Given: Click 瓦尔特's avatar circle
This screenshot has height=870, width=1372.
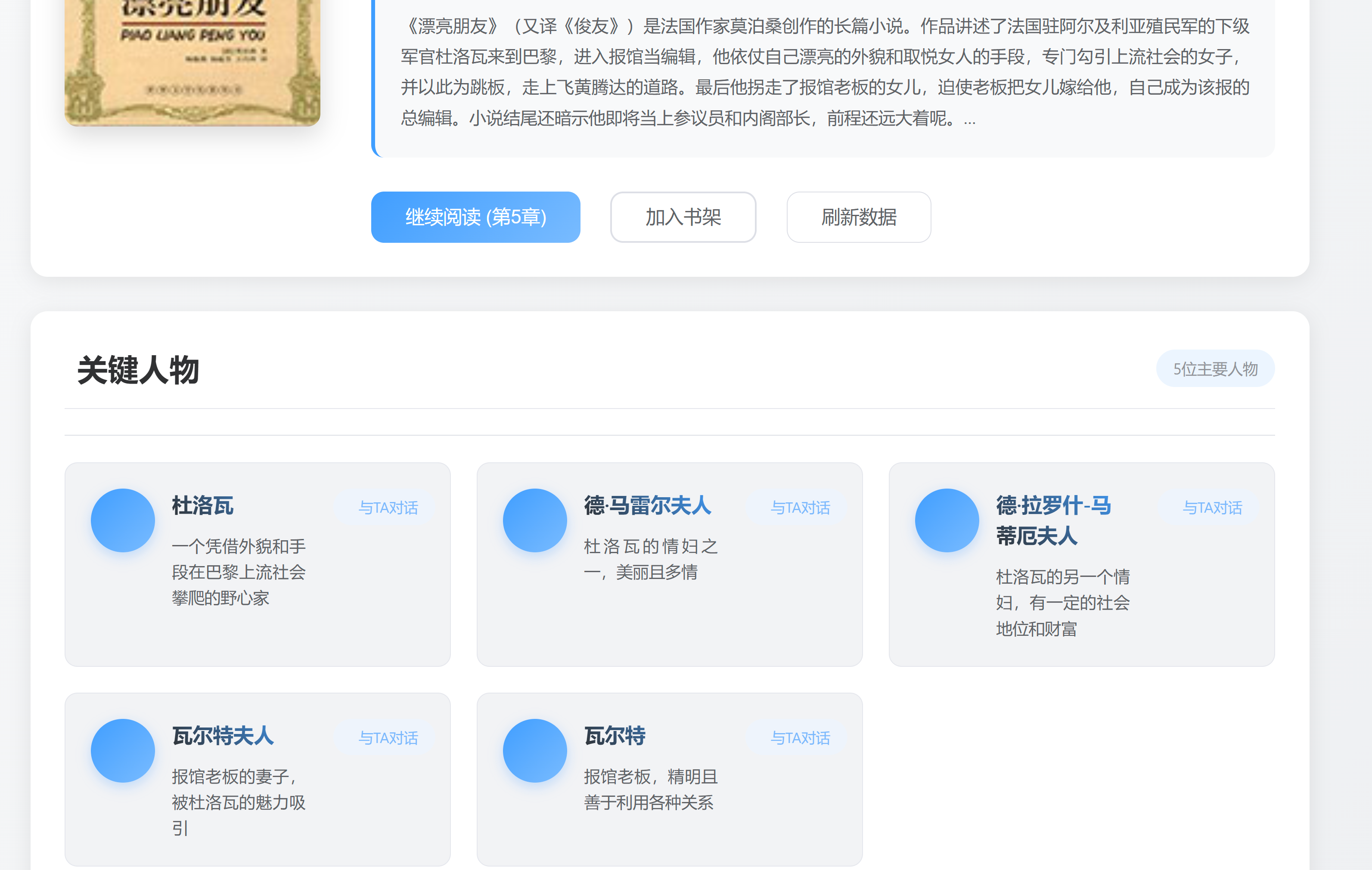Looking at the screenshot, I should 534,750.
